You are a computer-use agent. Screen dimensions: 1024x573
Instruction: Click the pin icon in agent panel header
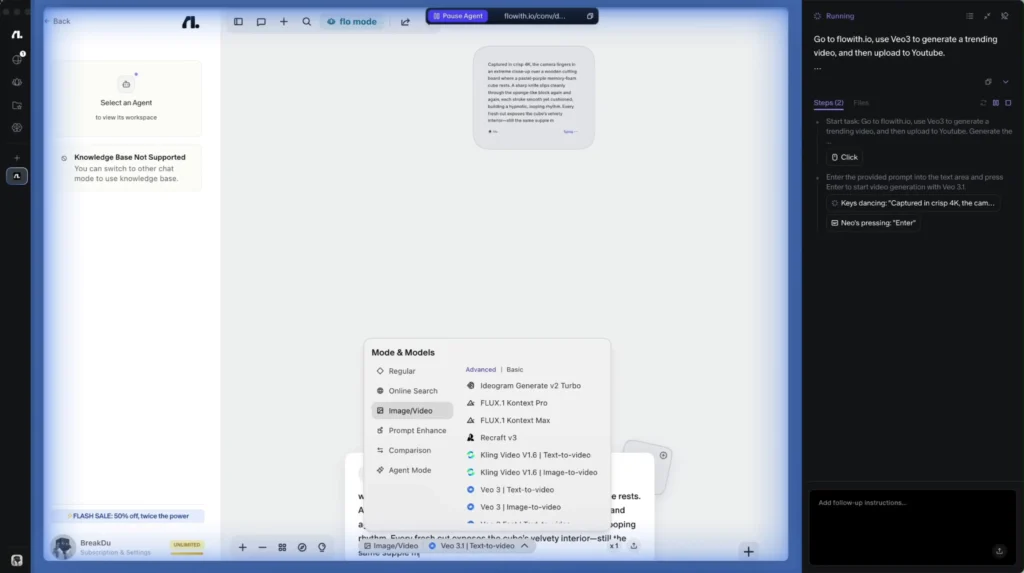pos(1005,16)
